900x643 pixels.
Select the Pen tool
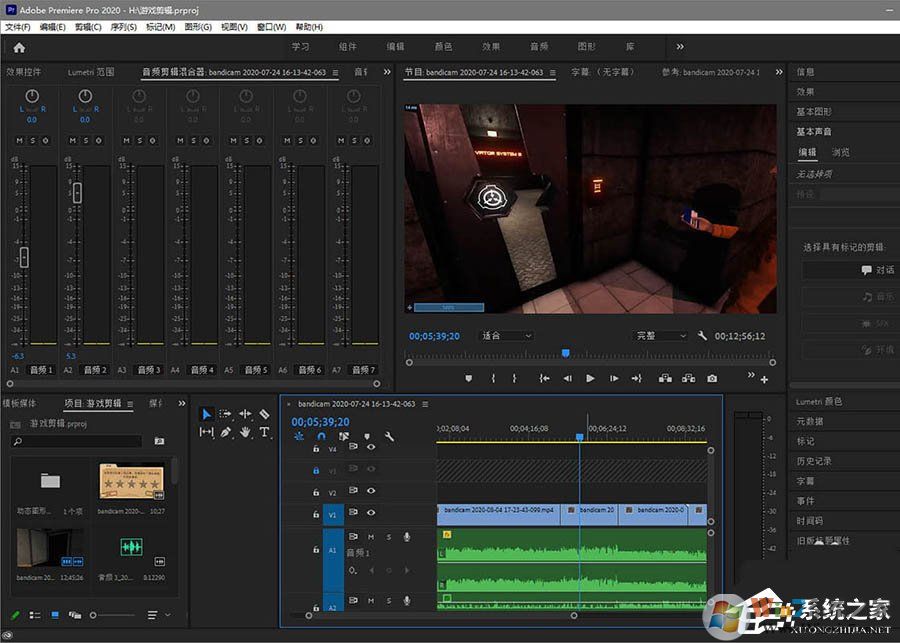pos(226,432)
